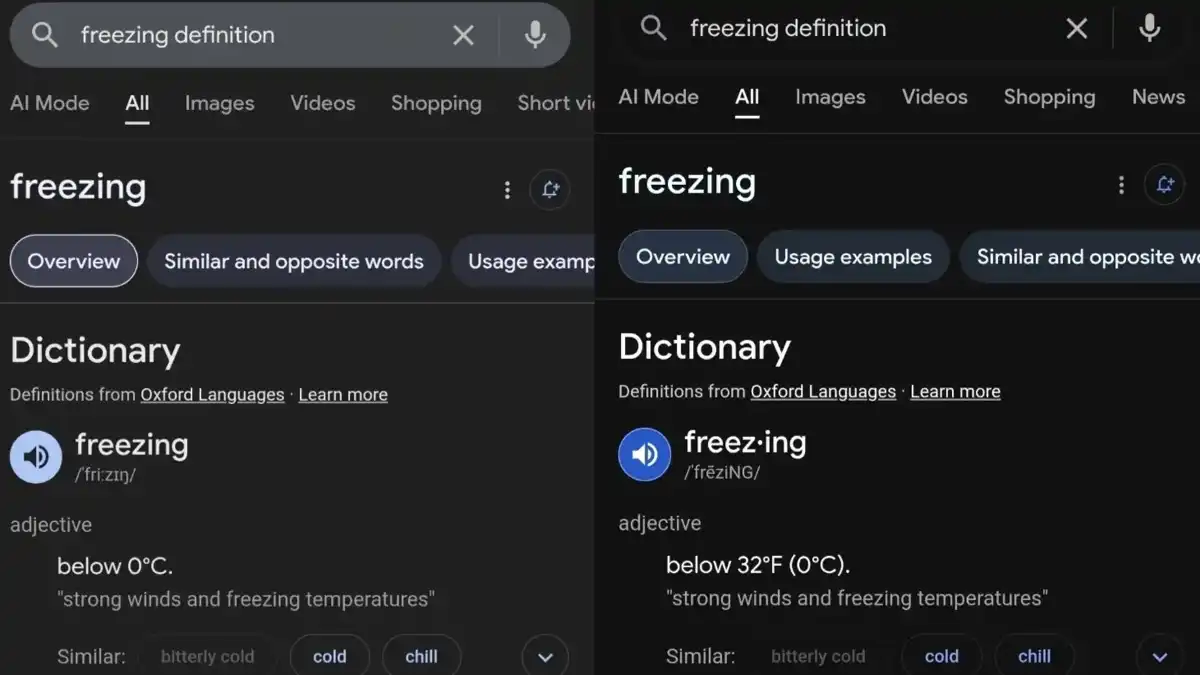Viewport: 1200px width, 675px height.
Task: Click the voice search microphone in right panel
Action: pos(1149,28)
